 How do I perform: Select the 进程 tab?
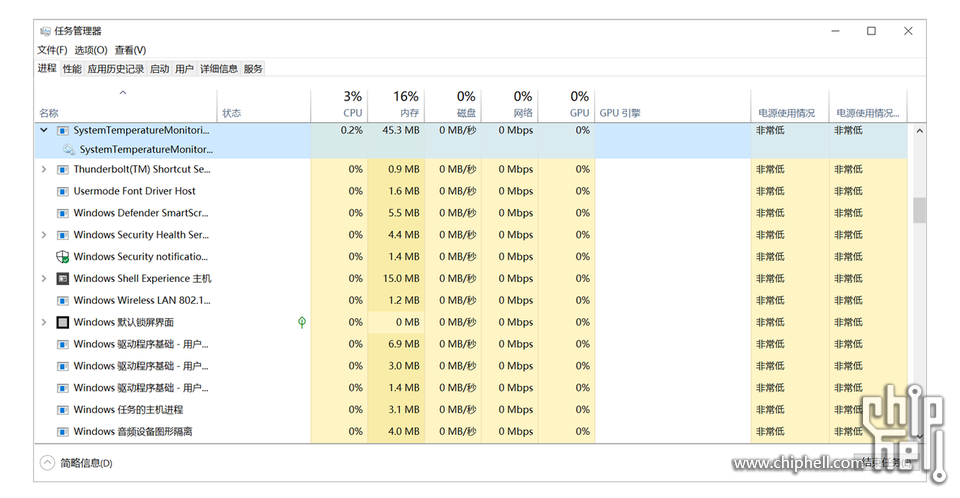[47, 68]
